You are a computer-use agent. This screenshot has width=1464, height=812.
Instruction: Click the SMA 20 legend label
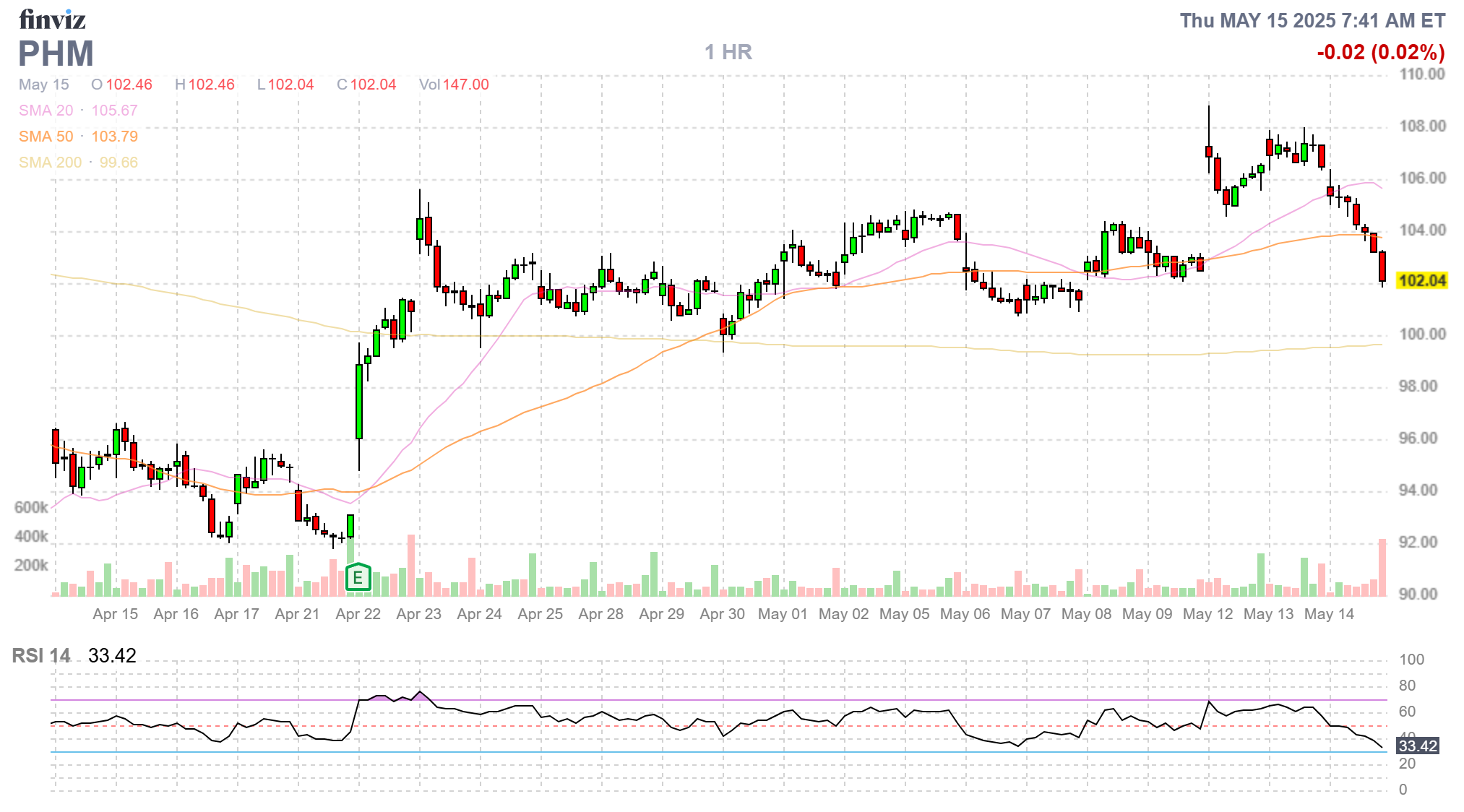coord(46,111)
